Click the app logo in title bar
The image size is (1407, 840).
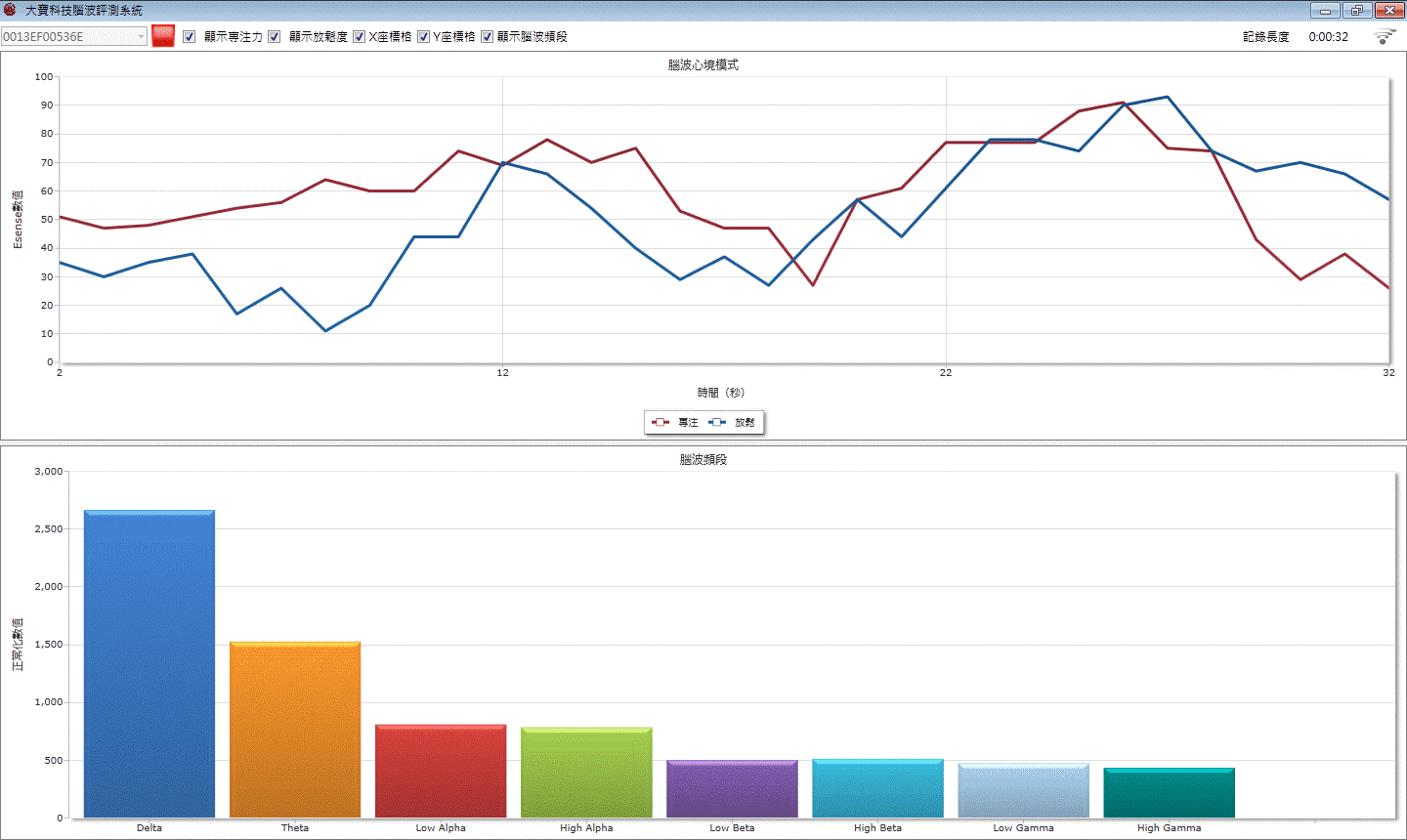10,10
